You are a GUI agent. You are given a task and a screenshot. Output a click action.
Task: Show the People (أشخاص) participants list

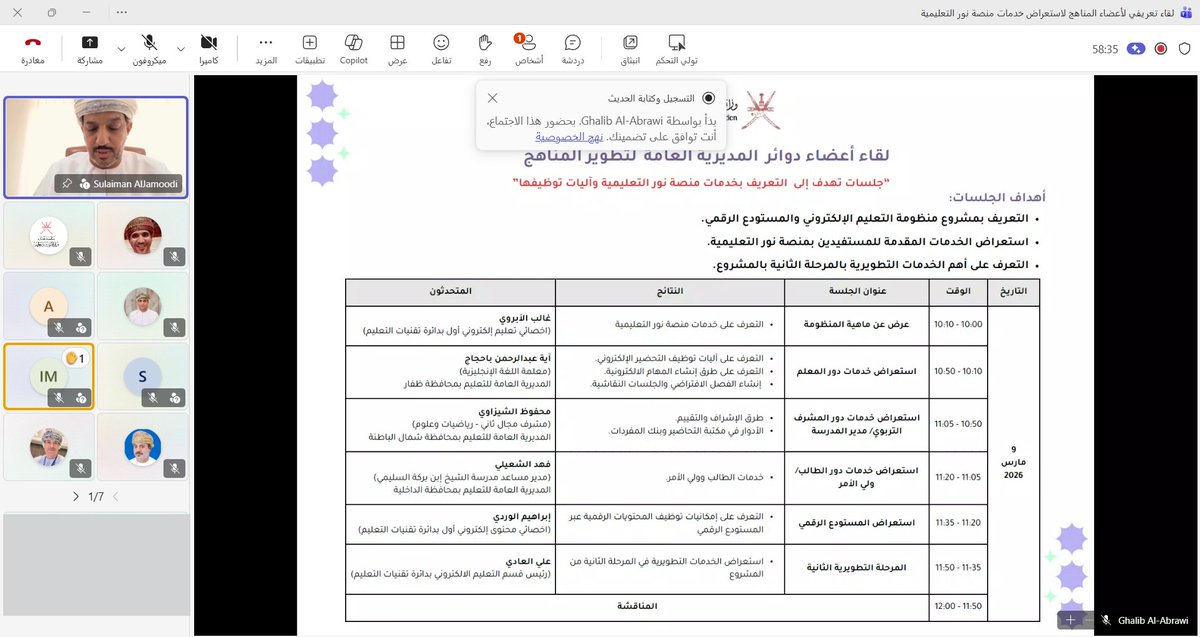[x=529, y=49]
